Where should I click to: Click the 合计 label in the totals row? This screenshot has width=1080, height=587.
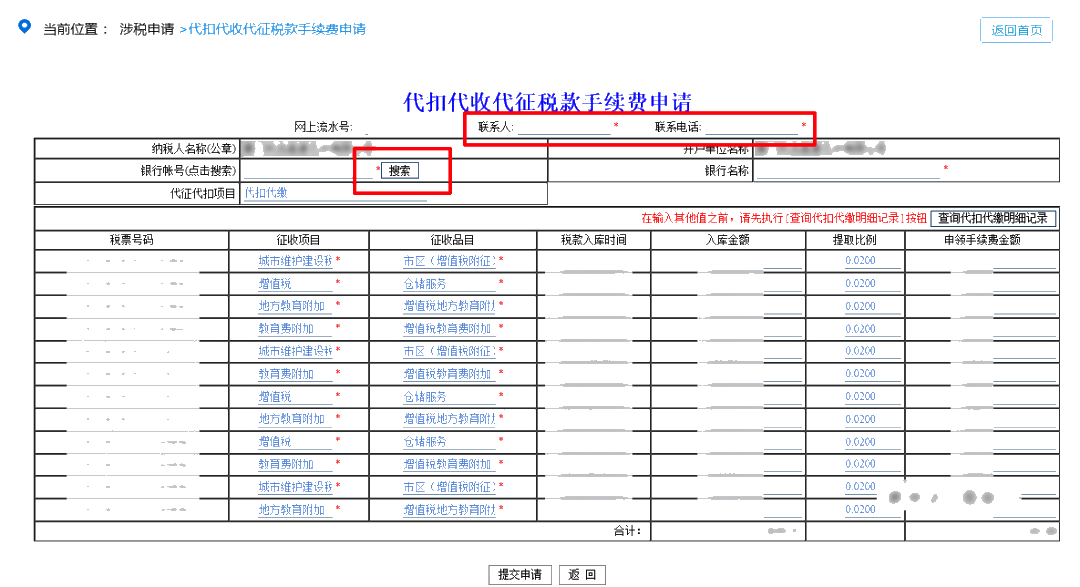627,531
